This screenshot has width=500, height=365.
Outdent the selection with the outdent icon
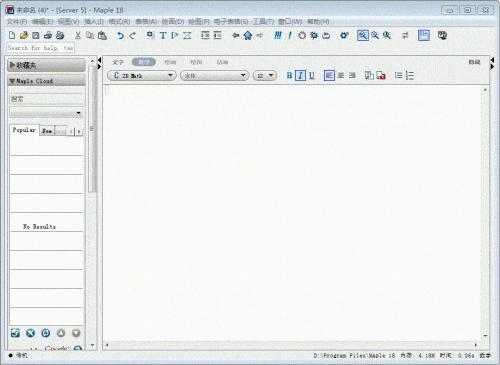tap(217, 35)
